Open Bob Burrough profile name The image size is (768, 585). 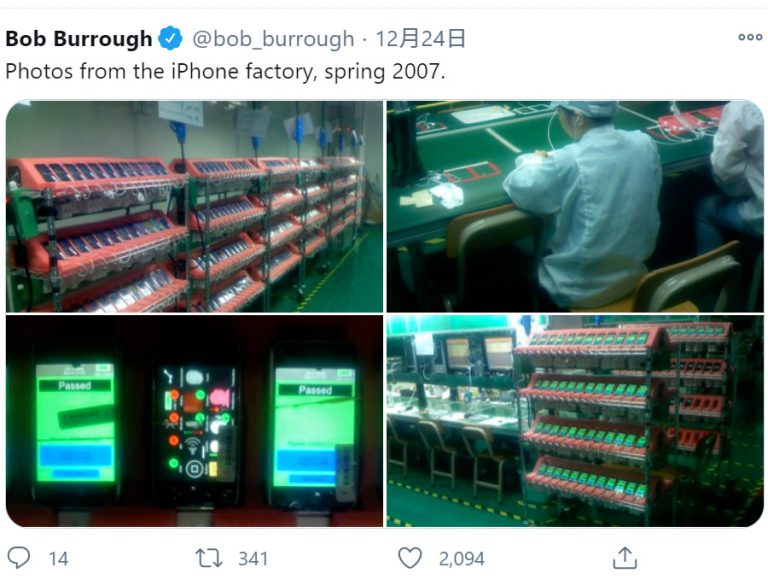79,39
